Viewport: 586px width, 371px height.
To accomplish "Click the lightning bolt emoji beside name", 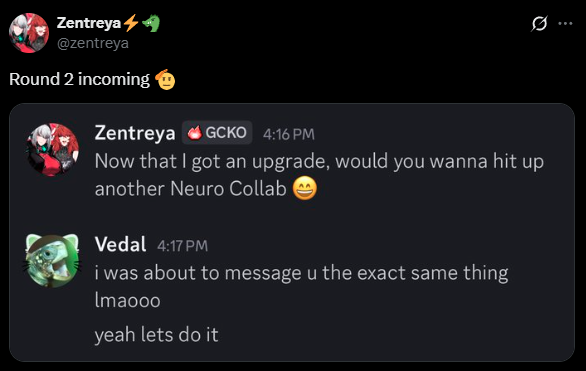I will coord(131,23).
